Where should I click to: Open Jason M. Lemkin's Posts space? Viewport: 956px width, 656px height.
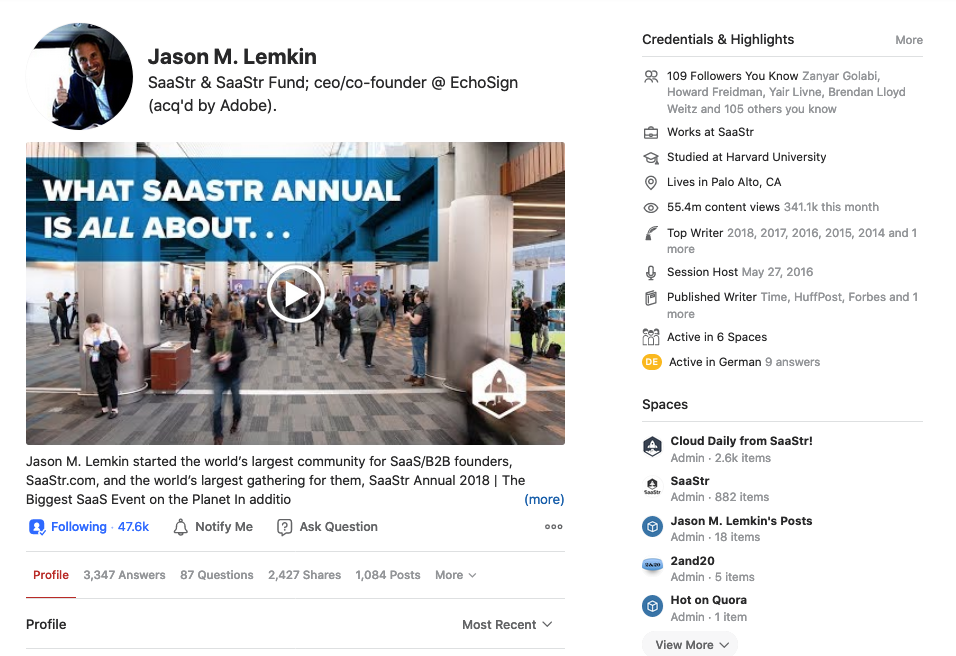[741, 521]
